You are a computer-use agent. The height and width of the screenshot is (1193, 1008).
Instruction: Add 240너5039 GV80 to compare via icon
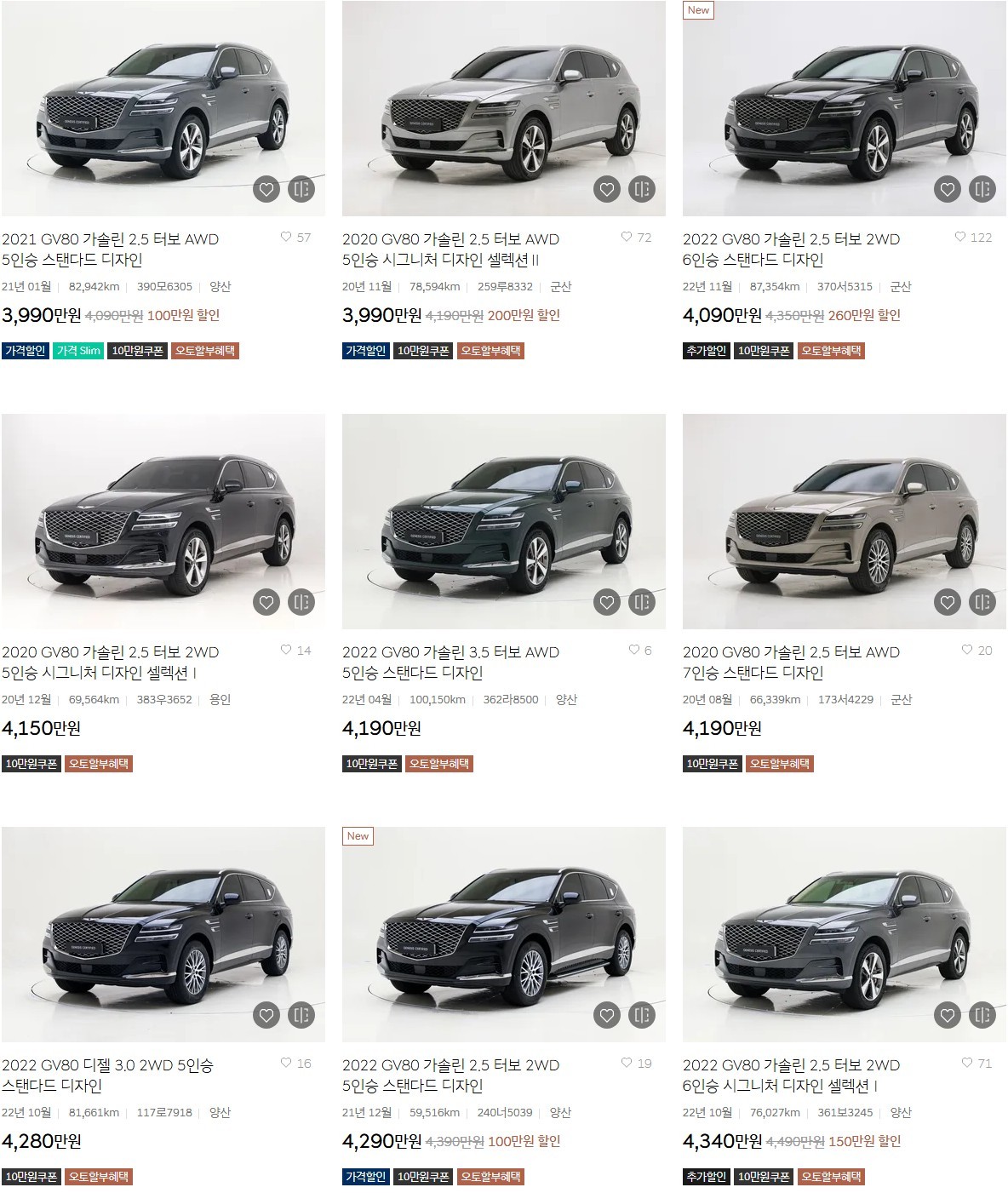click(642, 1015)
